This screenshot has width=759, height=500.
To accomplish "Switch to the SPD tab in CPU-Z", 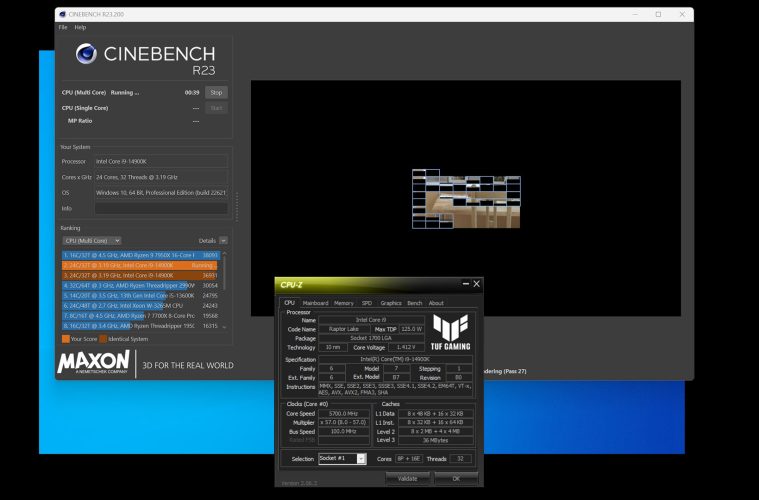I will pos(367,303).
